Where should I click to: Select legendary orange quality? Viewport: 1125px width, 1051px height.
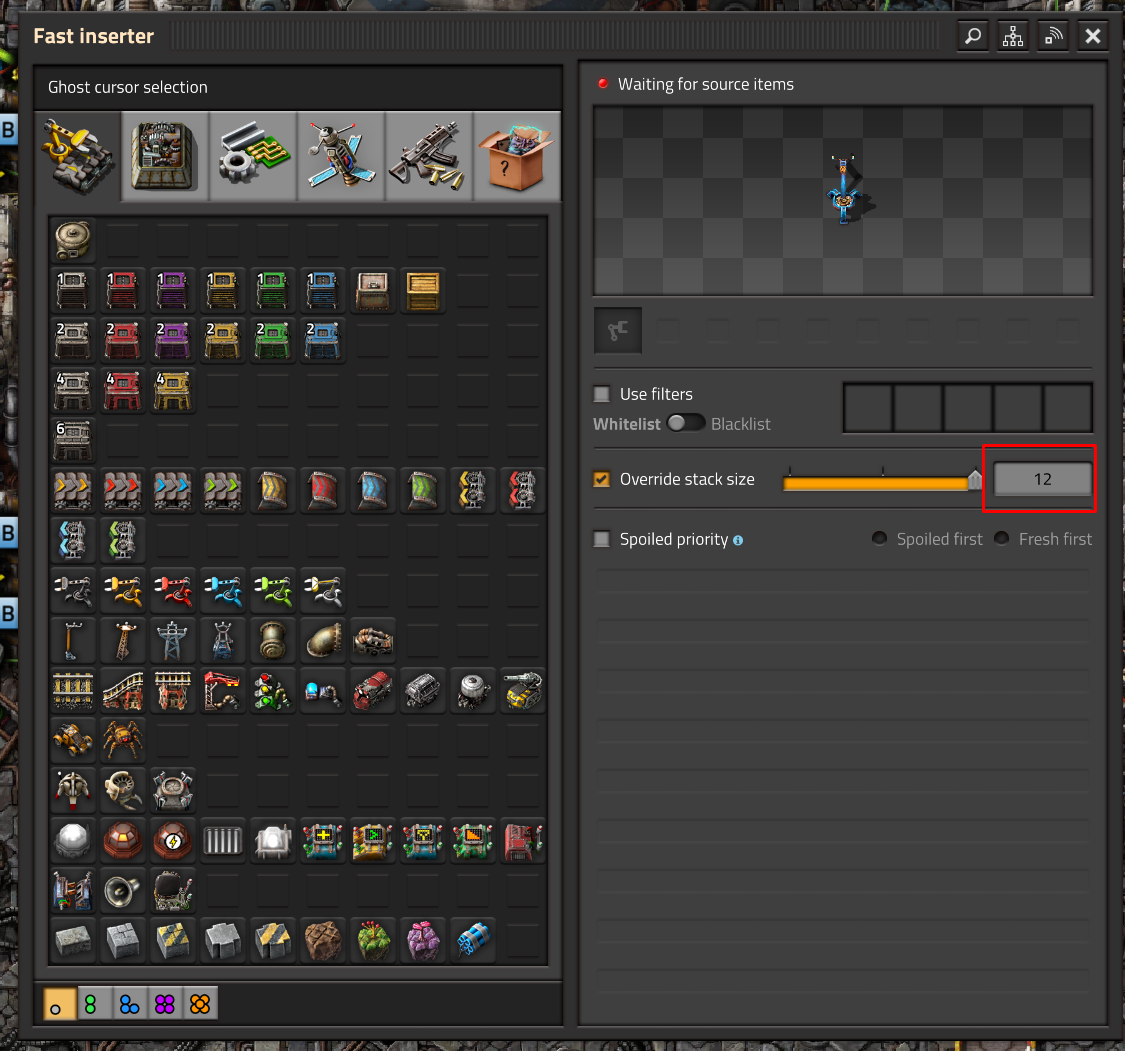(x=199, y=1004)
